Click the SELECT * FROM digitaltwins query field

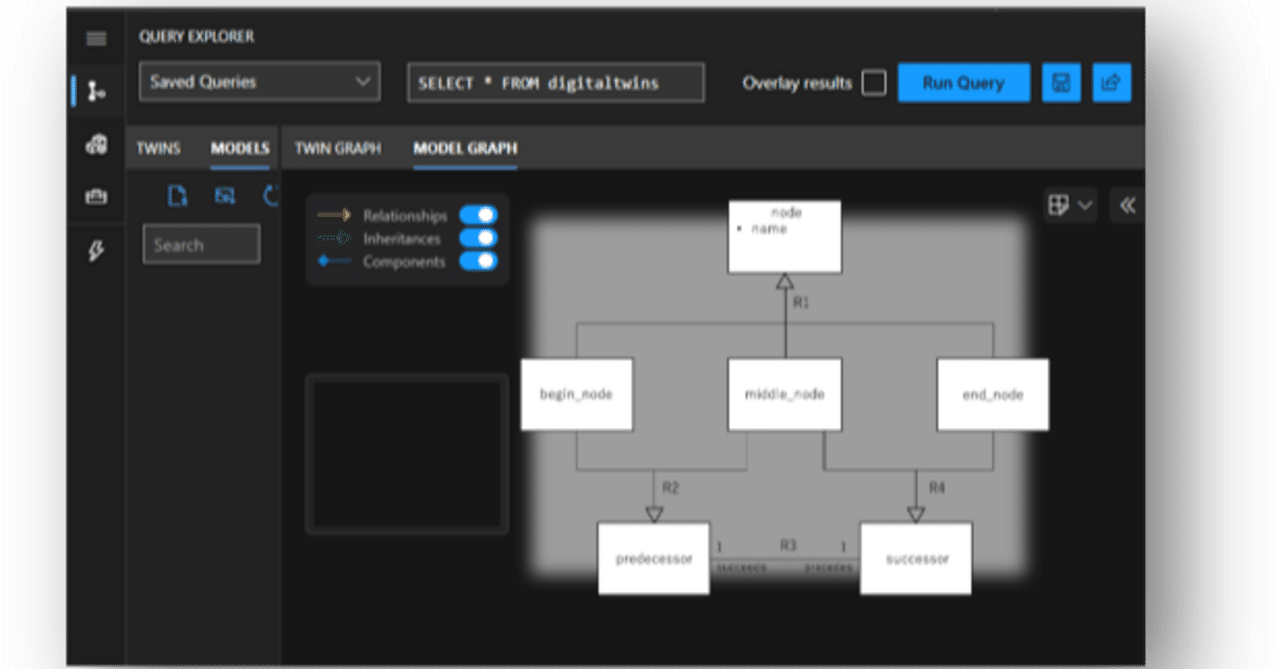555,82
